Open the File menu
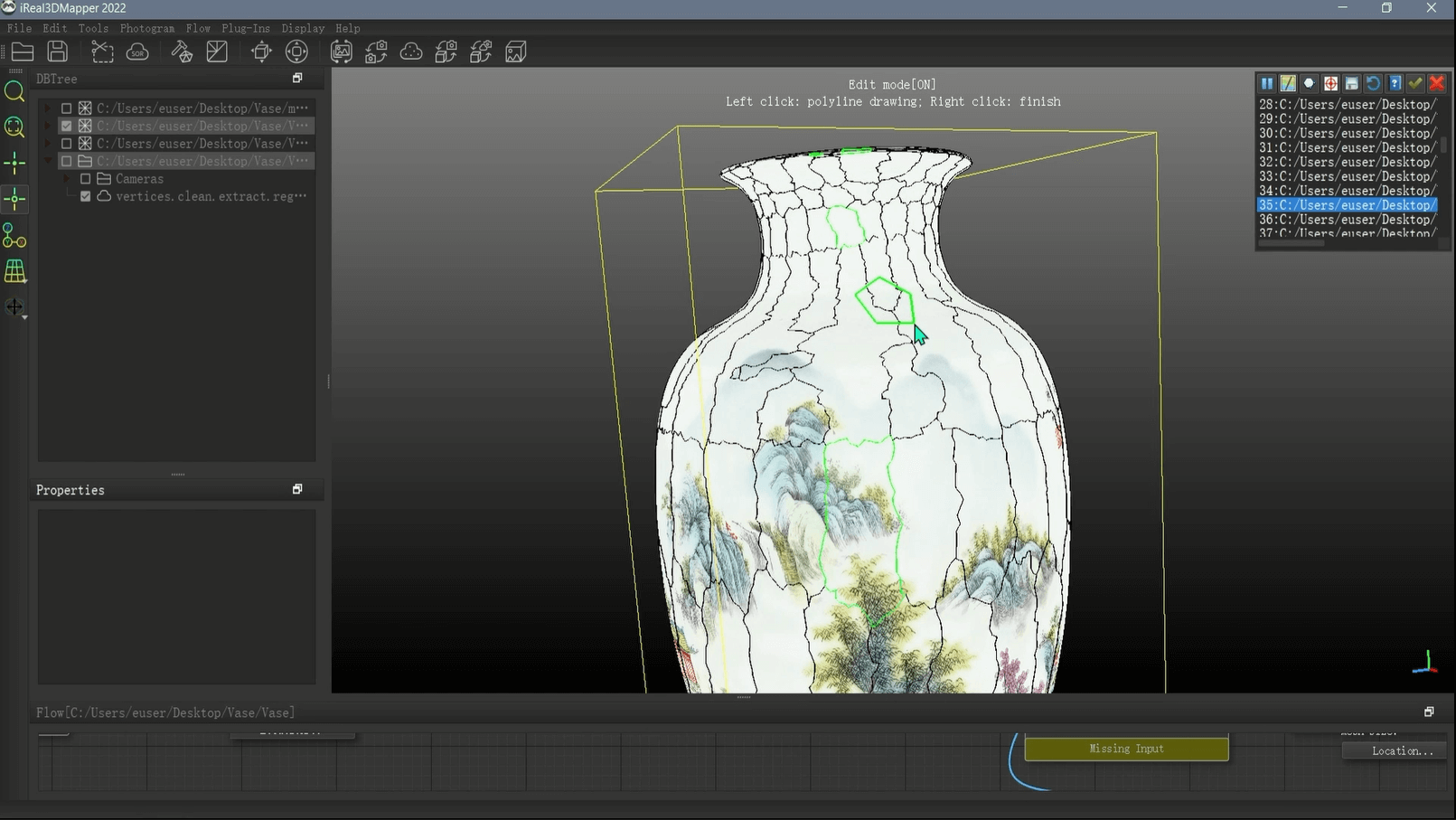Image resolution: width=1456 pixels, height=820 pixels. [19, 28]
